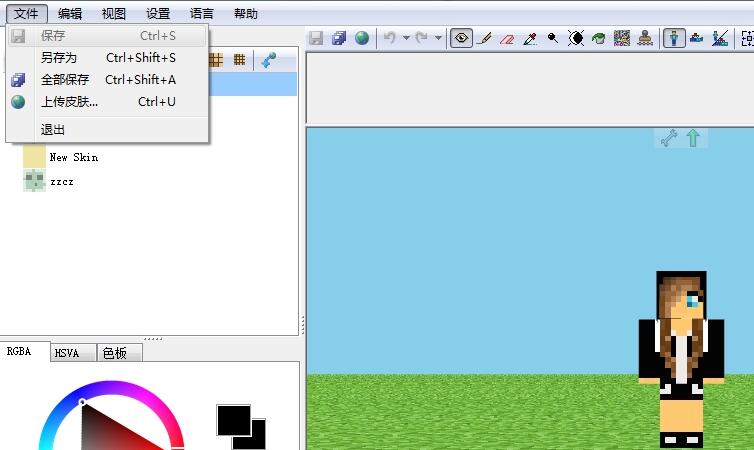The width and height of the screenshot is (754, 450).
Task: Click the New Skin yellow thumbnail
Action: (34, 157)
